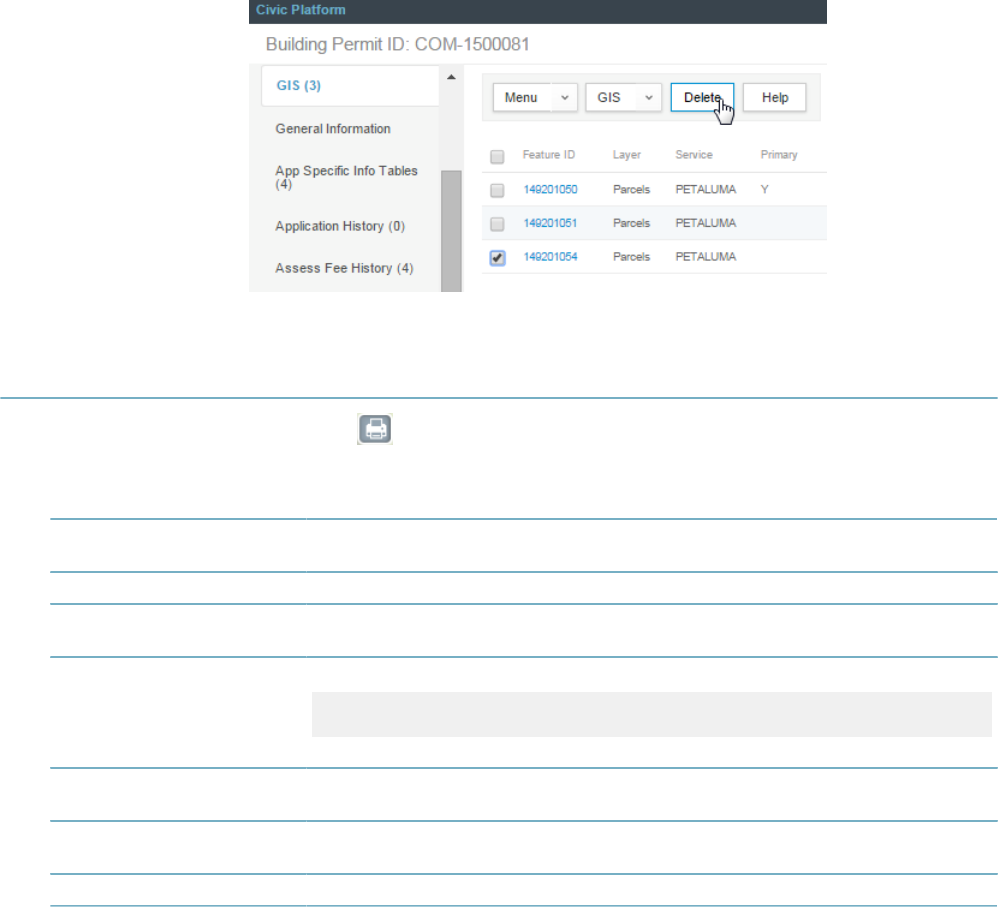Viewport: 998px width, 907px height.
Task: Sort by Primary column header
Action: (779, 155)
